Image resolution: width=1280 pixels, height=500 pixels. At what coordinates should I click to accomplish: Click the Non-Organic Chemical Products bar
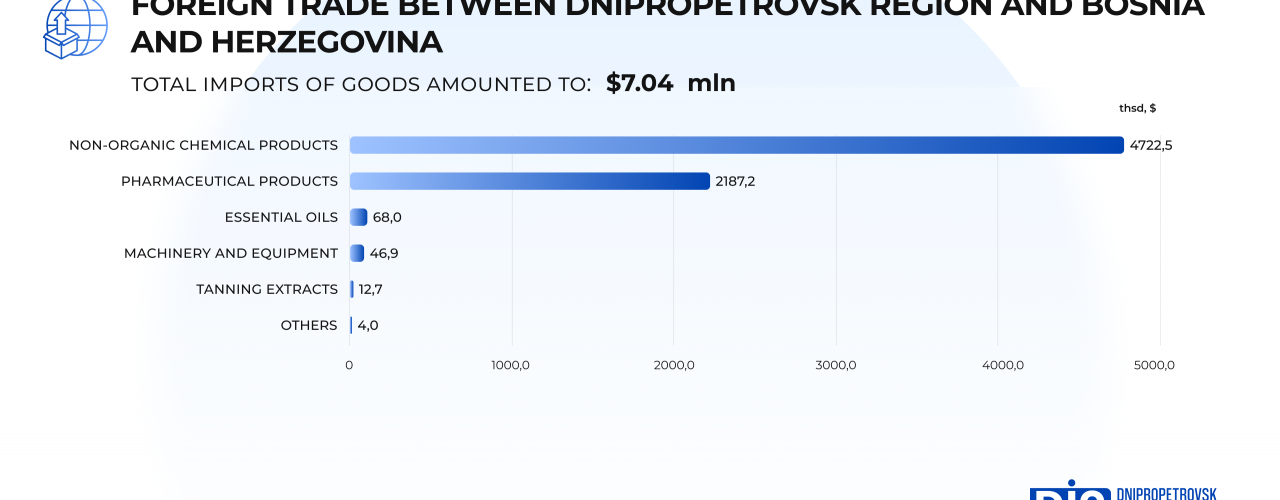(736, 145)
